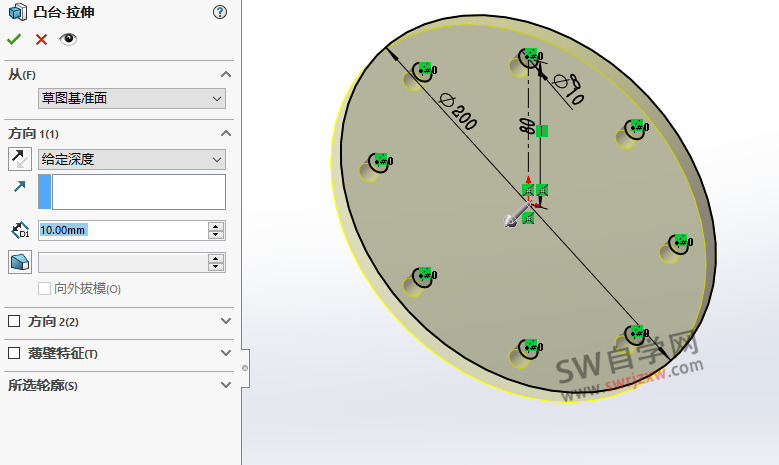Click the Ø200 diameter dimension
Viewport: 779px width, 465px height.
(x=458, y=112)
